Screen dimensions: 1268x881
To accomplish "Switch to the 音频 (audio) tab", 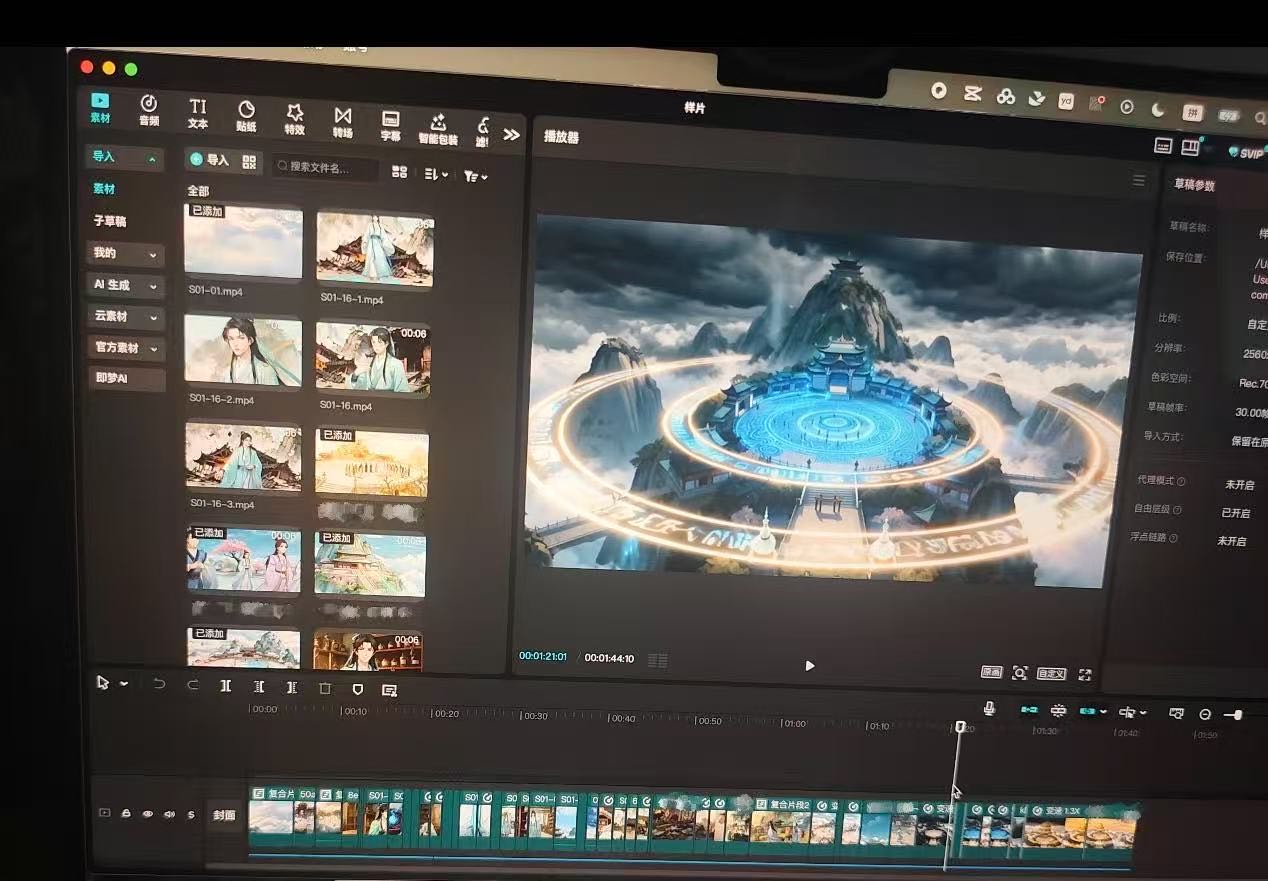I will (148, 109).
